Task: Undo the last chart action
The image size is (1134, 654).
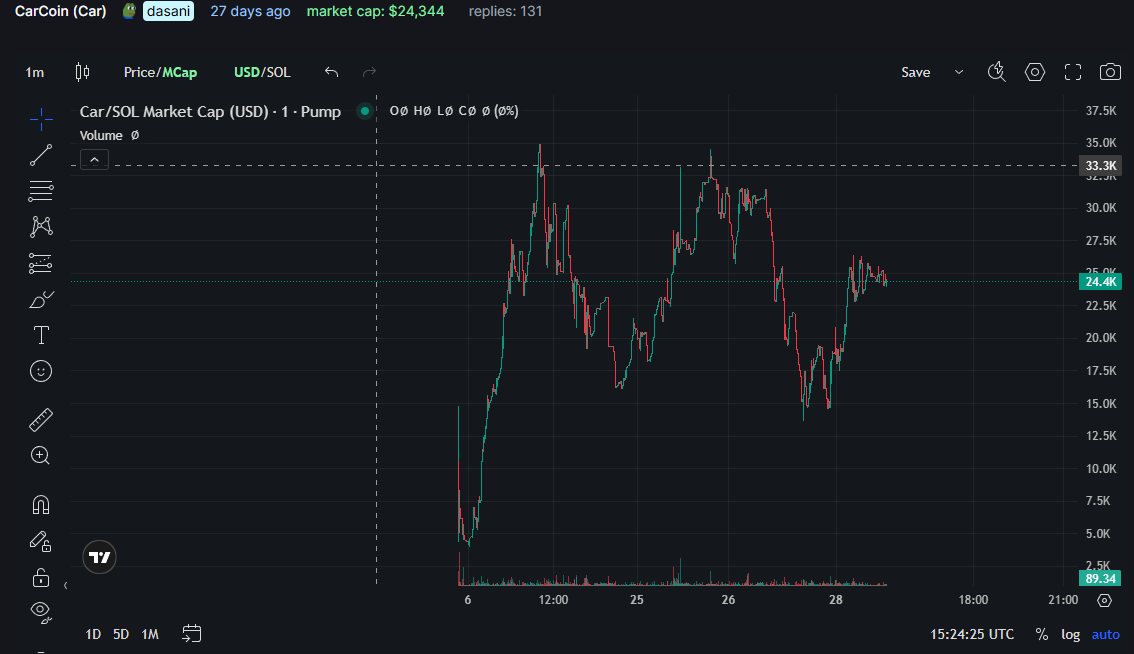Action: click(x=331, y=72)
